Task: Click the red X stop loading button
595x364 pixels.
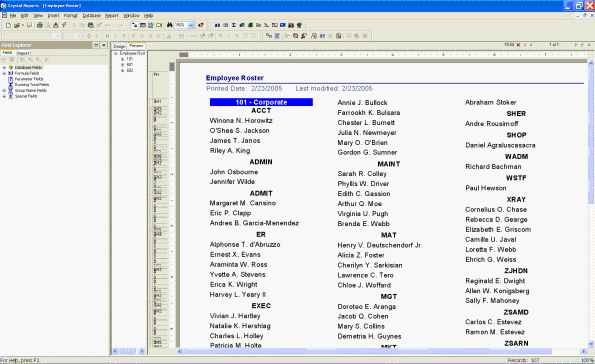Action: coord(518,45)
